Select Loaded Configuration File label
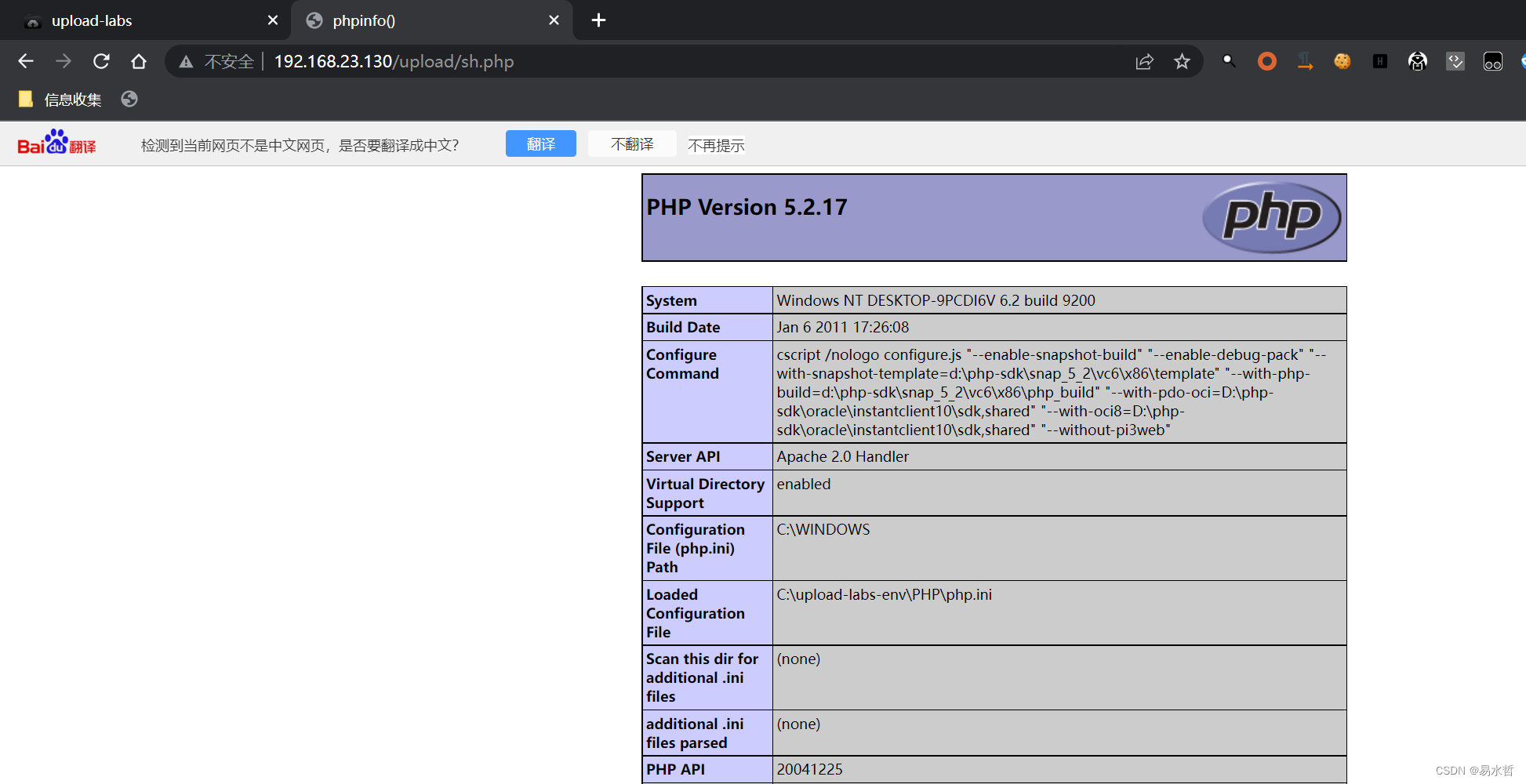The height and width of the screenshot is (784, 1526). click(x=707, y=613)
